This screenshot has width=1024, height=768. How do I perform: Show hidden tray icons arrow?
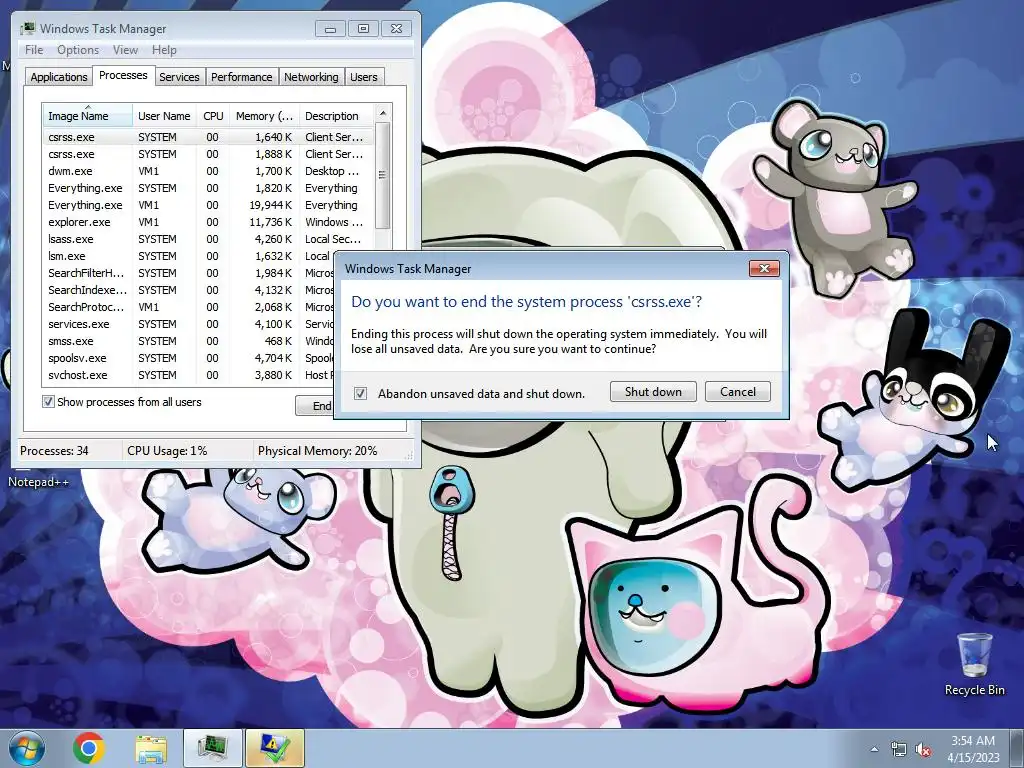click(x=874, y=749)
